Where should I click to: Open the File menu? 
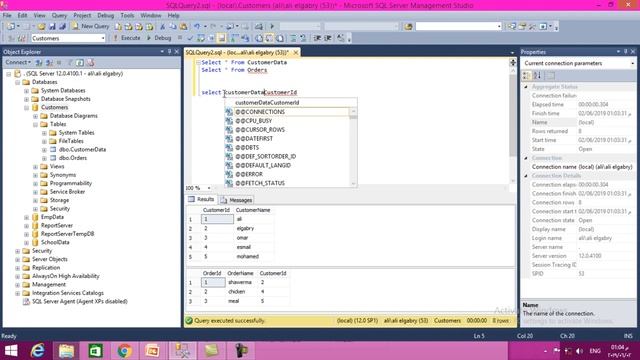click(7, 16)
